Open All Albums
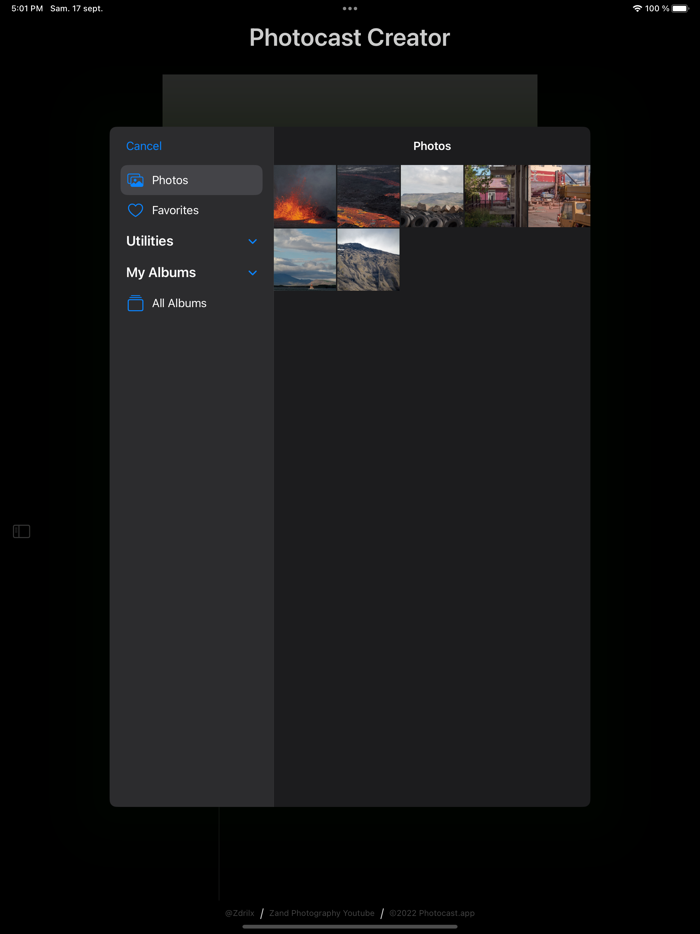The width and height of the screenshot is (700, 934). (x=191, y=303)
